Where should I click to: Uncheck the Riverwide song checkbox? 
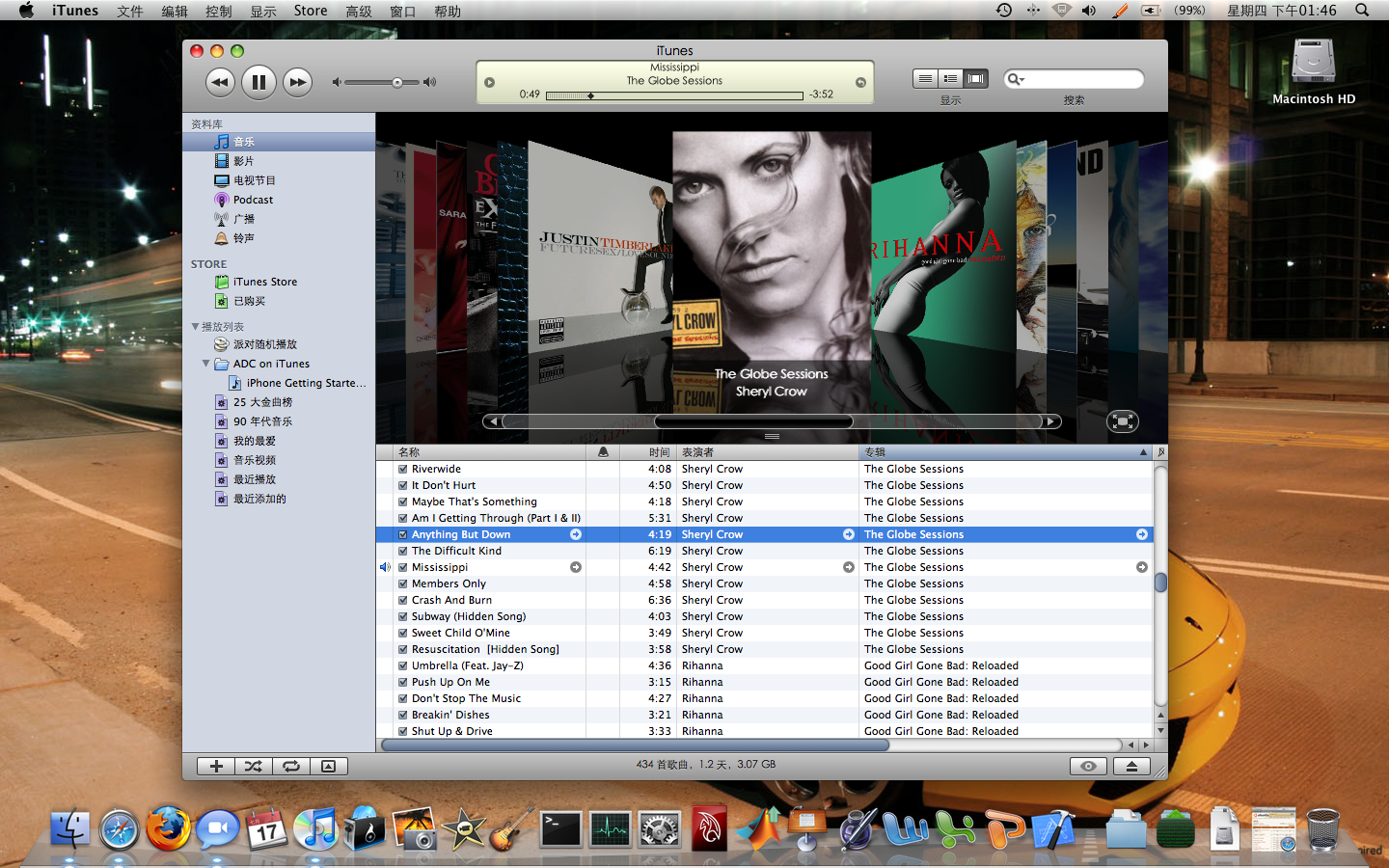(403, 469)
